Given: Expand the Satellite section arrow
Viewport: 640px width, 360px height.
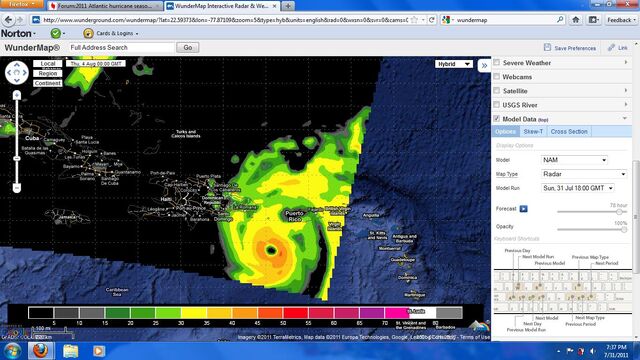Looking at the screenshot, I should 626,90.
